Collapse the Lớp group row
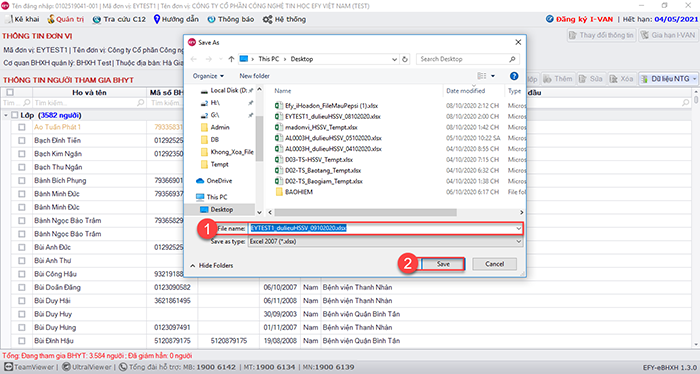The image size is (700, 374). click(6, 115)
